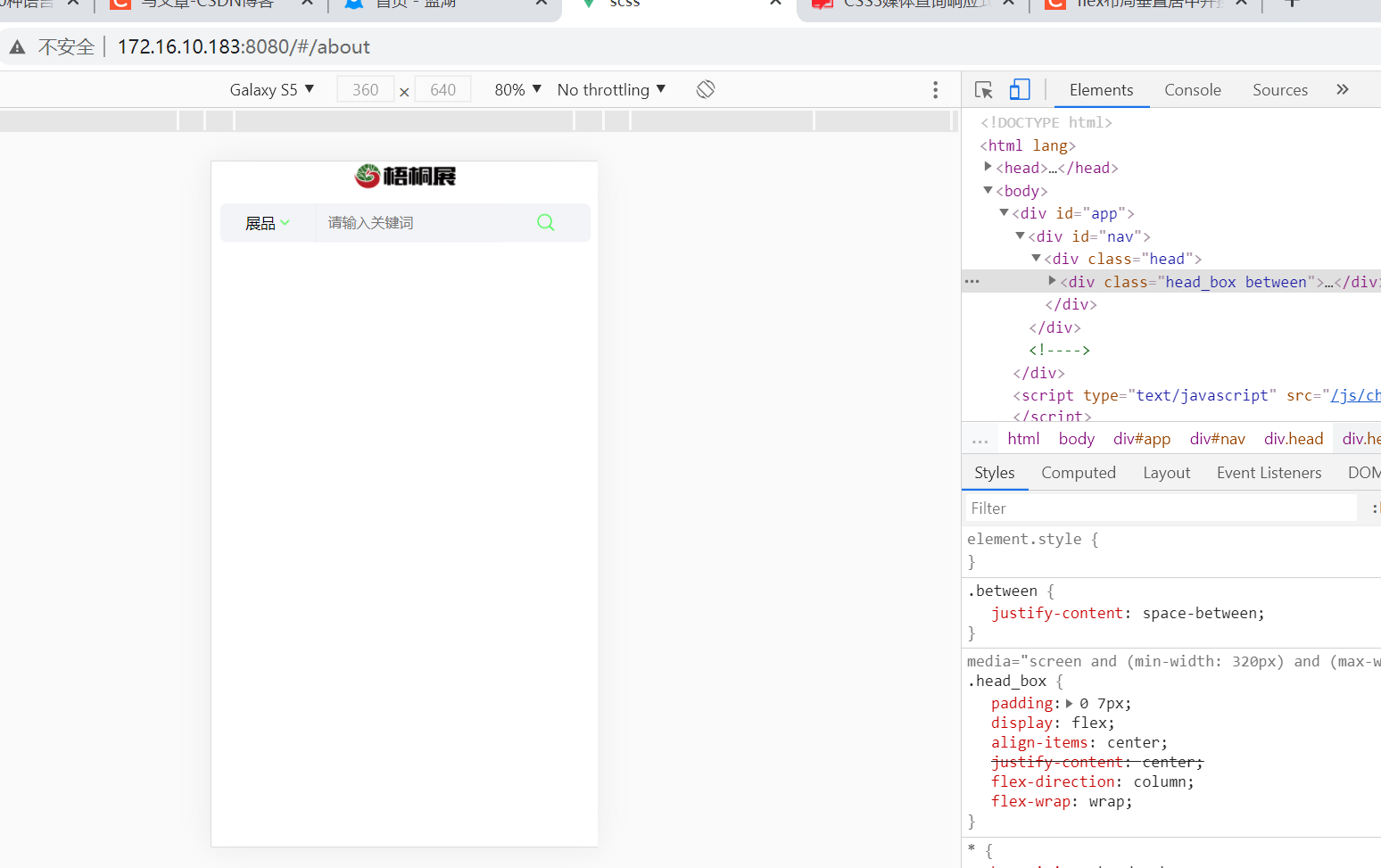Screen dimensions: 1381x868
Task: Open the Layout pane tab
Action: pos(1166,473)
